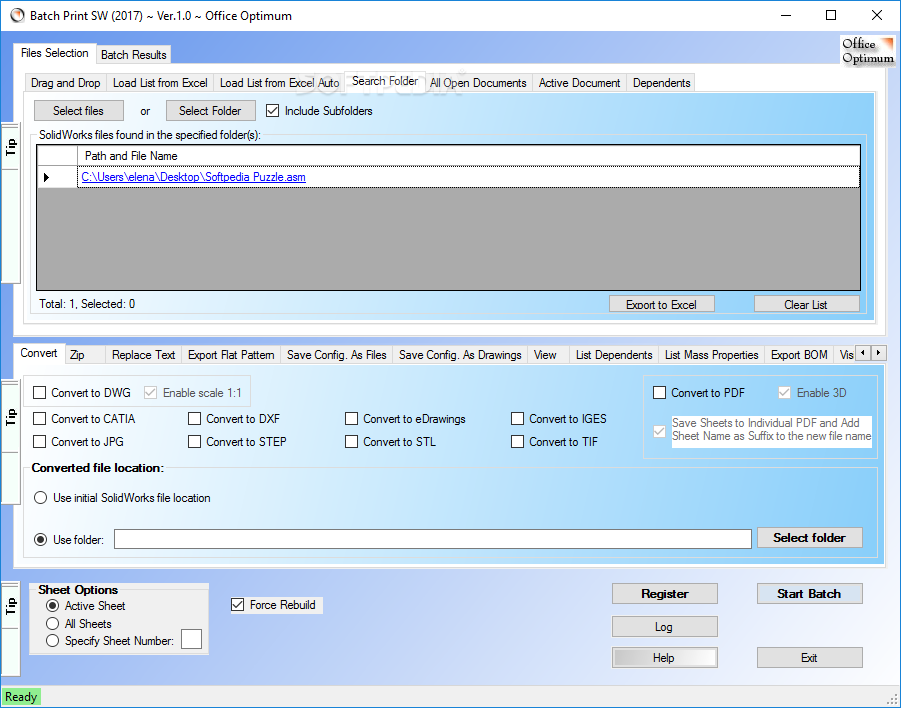Check Convert to CATIA
901x708 pixels.
[x=40, y=418]
